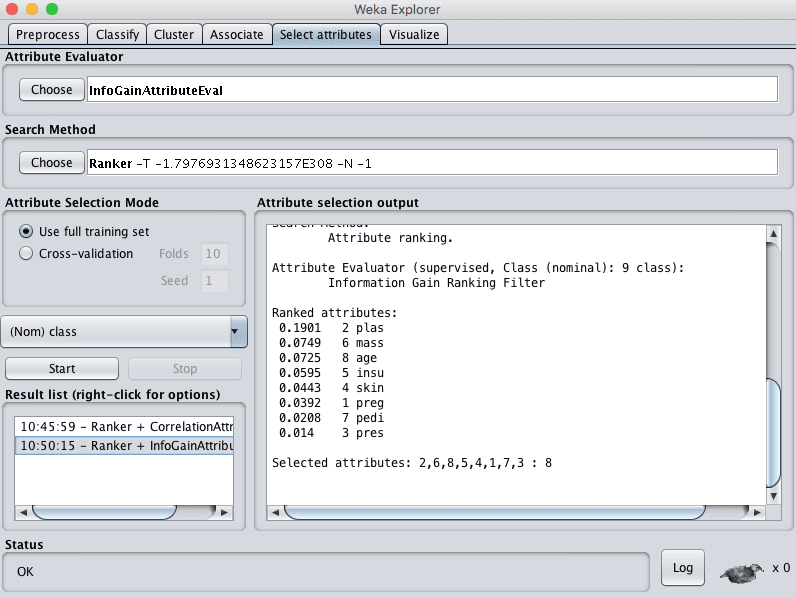This screenshot has height=598, width=796.
Task: Open the Cluster tab
Action: (174, 35)
